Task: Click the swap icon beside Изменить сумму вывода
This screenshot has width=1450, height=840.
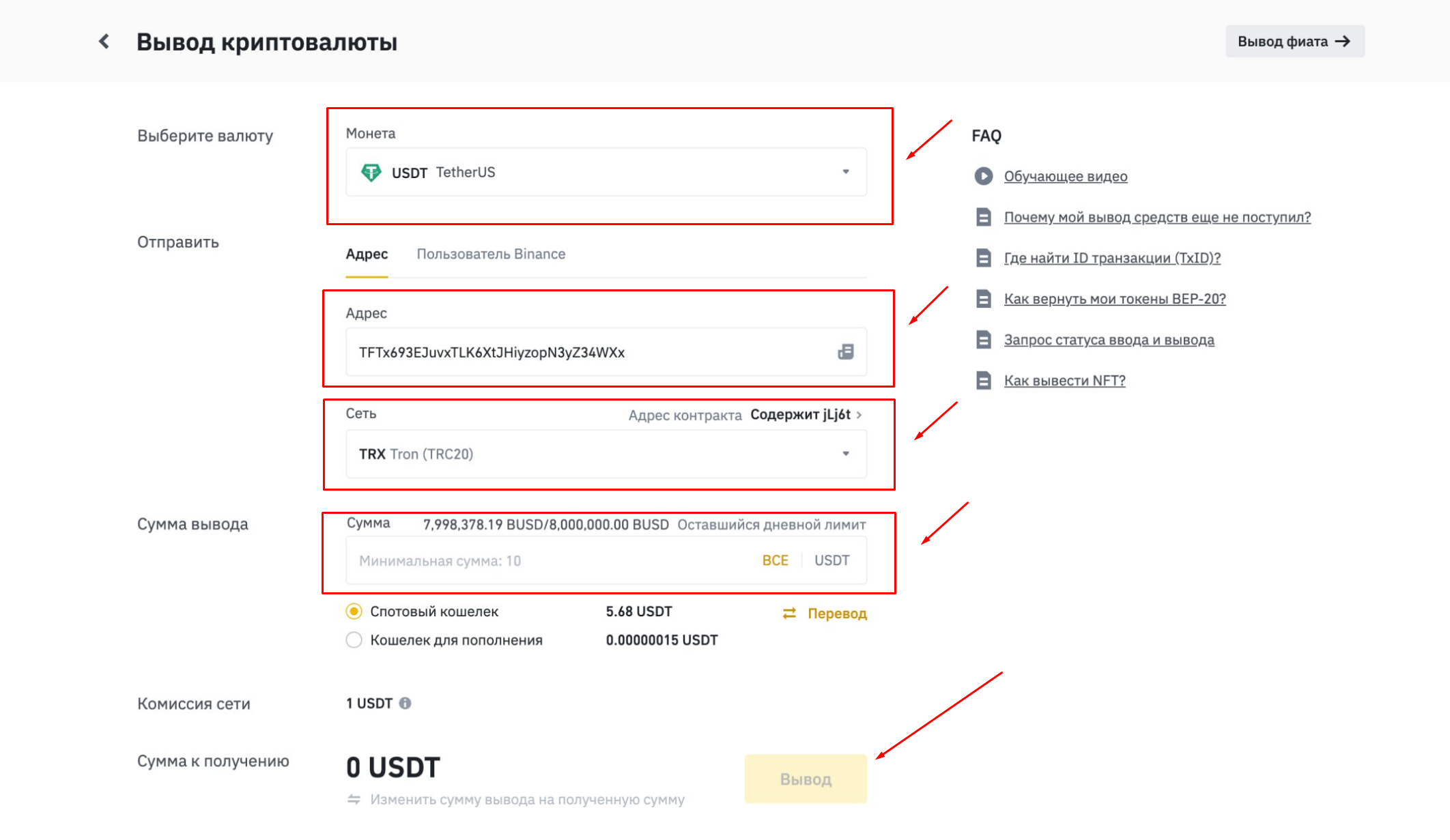Action: click(354, 799)
